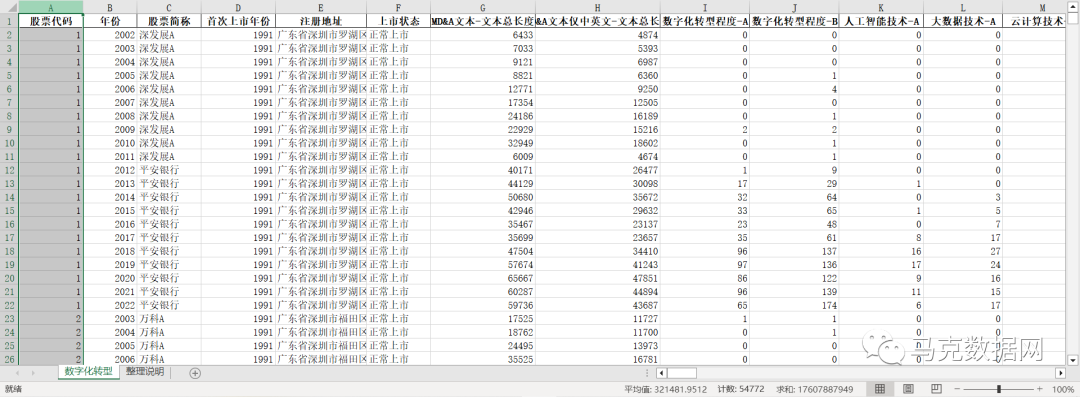Select column A header
This screenshot has width=1080, height=397.
pos(51,7)
